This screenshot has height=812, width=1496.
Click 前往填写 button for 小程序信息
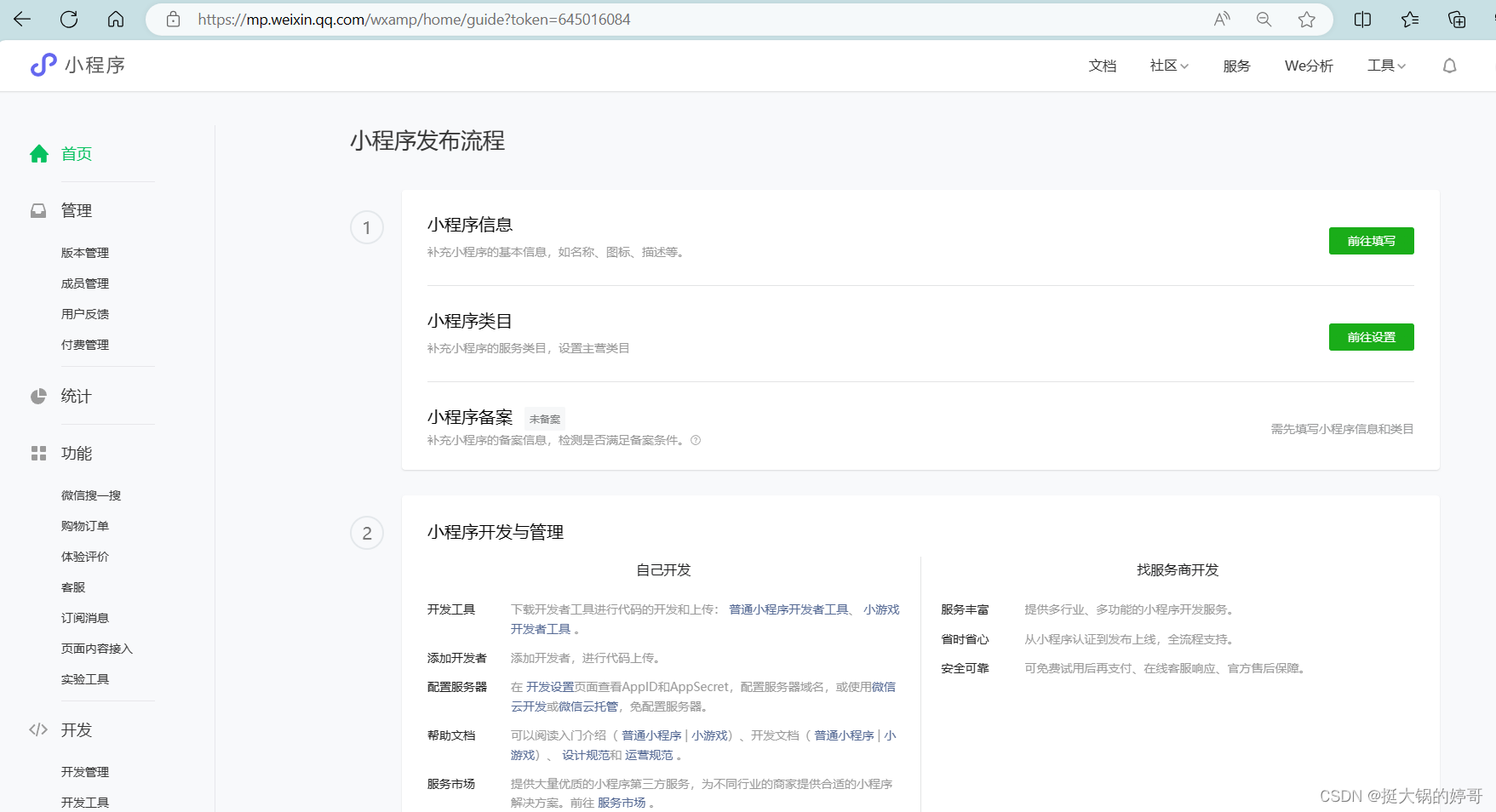point(1371,241)
